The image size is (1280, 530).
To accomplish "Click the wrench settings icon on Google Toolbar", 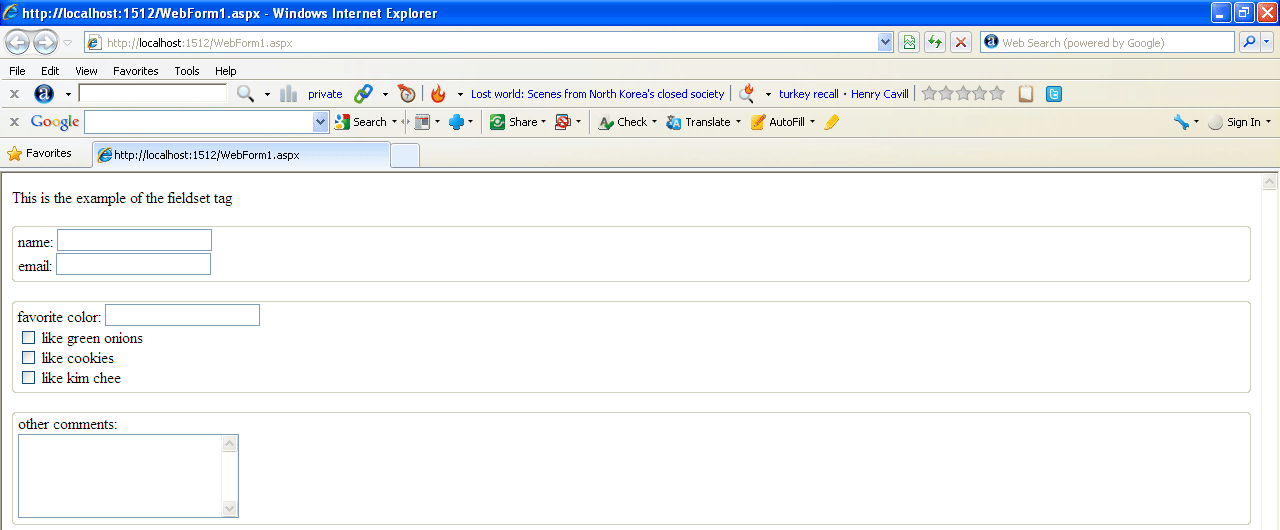I will point(1181,122).
